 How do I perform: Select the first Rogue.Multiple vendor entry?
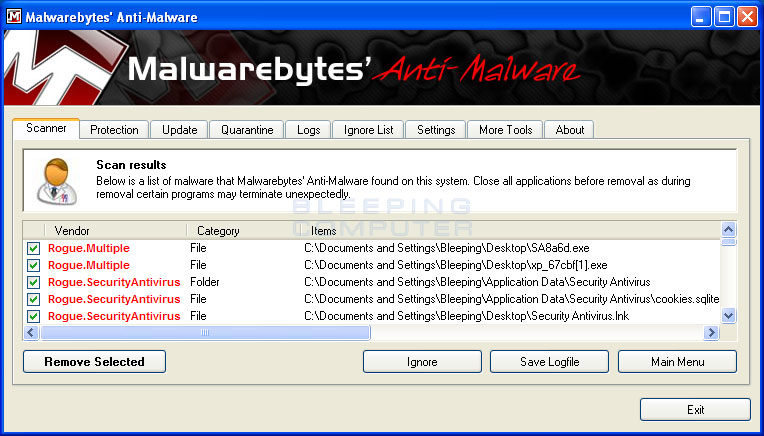coord(89,248)
